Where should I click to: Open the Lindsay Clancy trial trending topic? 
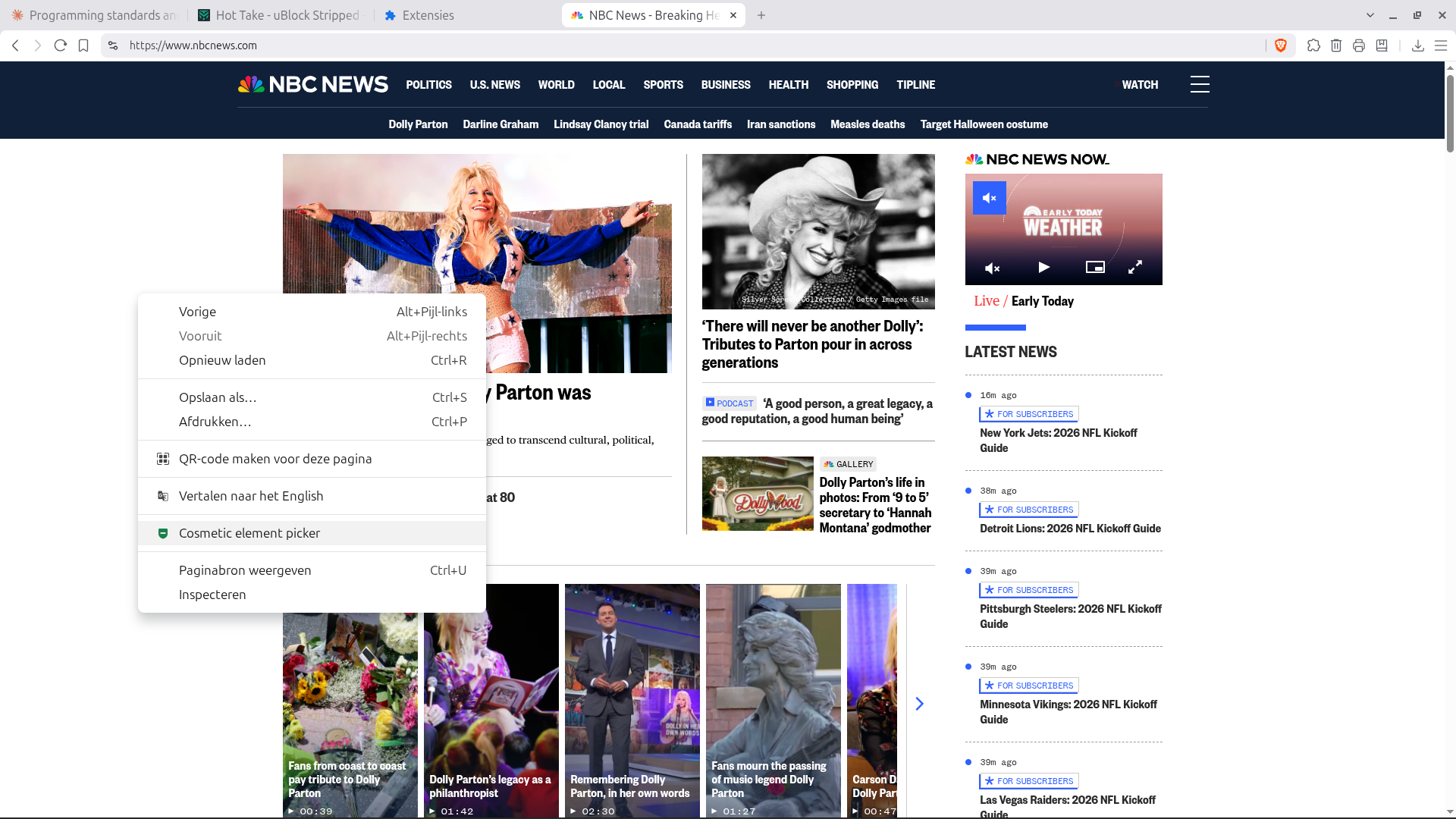pos(601,124)
